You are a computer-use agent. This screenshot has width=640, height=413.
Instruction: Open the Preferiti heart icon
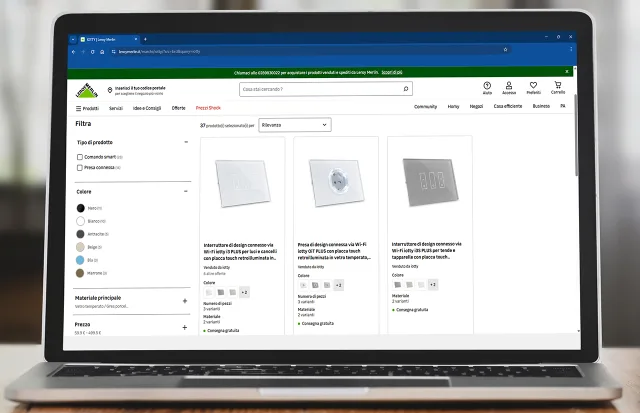(533, 88)
